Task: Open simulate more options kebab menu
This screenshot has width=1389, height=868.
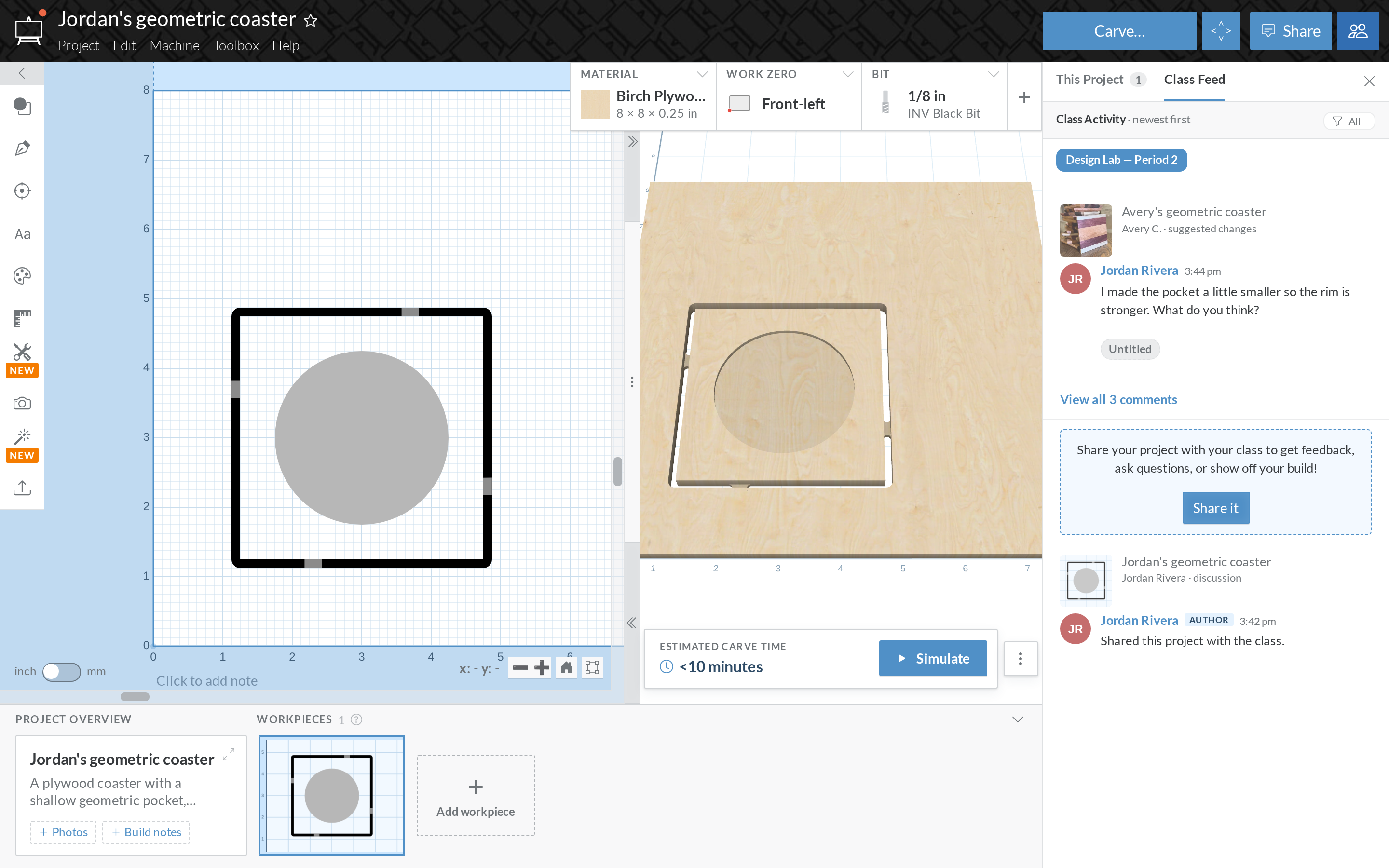Action: coord(1021,658)
